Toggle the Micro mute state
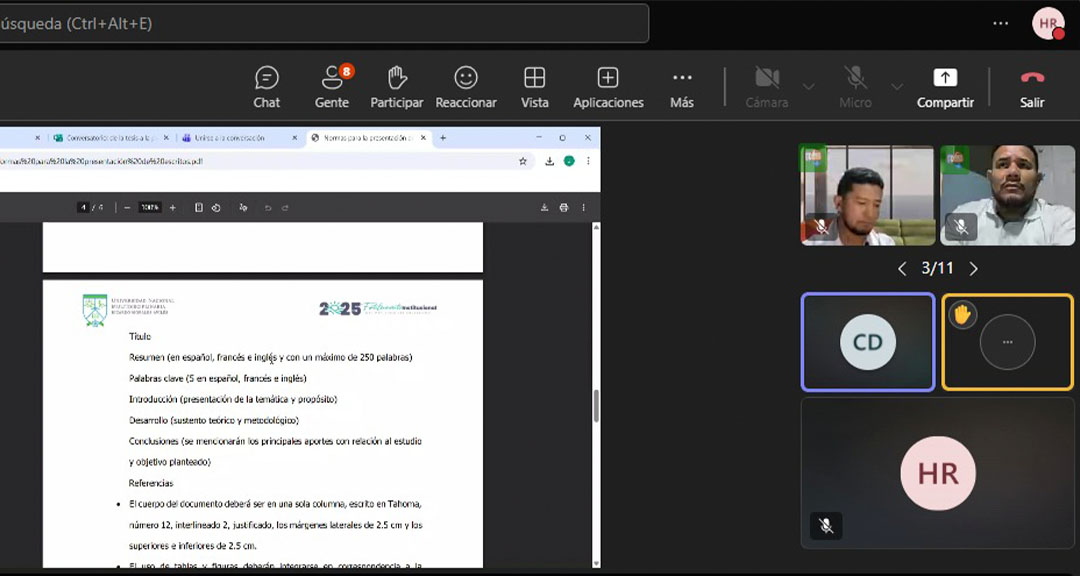1080x576 pixels. (x=855, y=87)
